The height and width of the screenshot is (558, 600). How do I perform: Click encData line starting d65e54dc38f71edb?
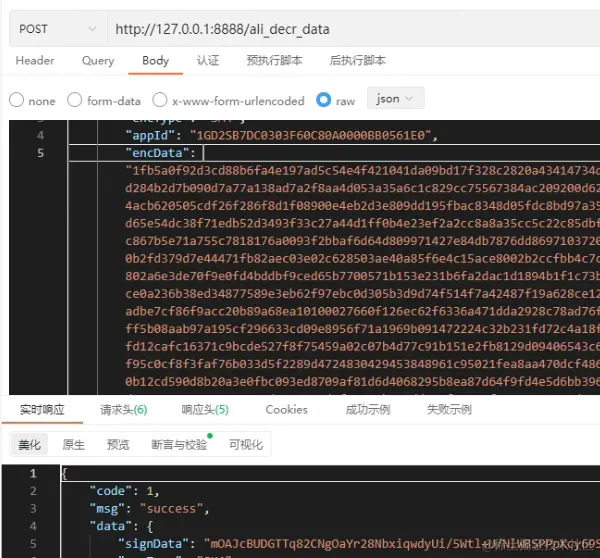[362, 223]
